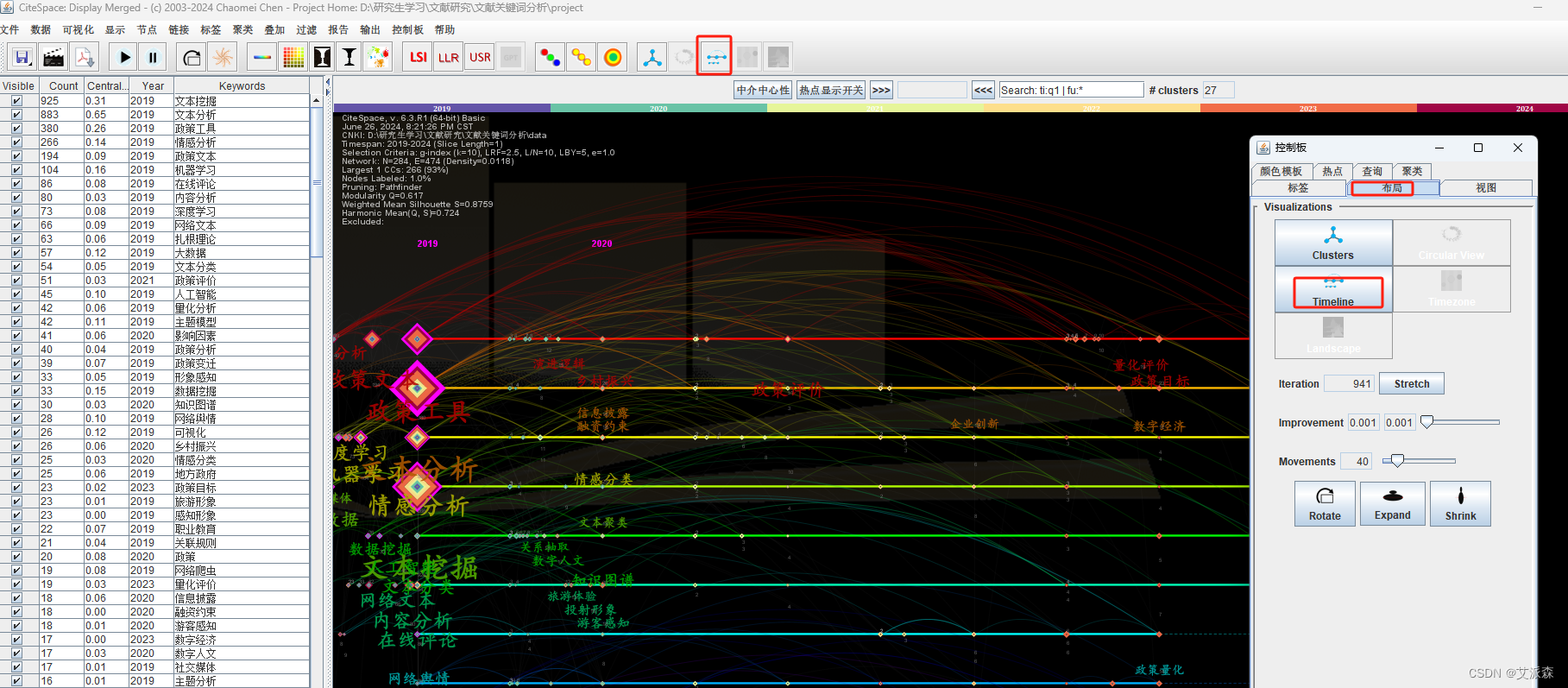
Task: Toggle visible checkbox for 乡村振兴
Action: (x=16, y=446)
